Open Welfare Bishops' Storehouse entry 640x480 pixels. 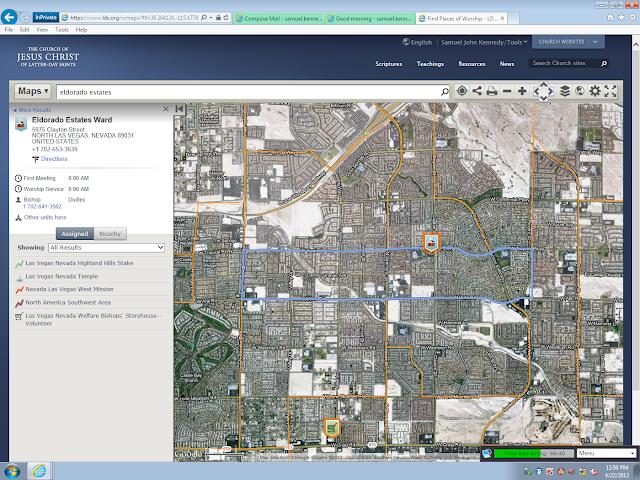click(x=93, y=319)
